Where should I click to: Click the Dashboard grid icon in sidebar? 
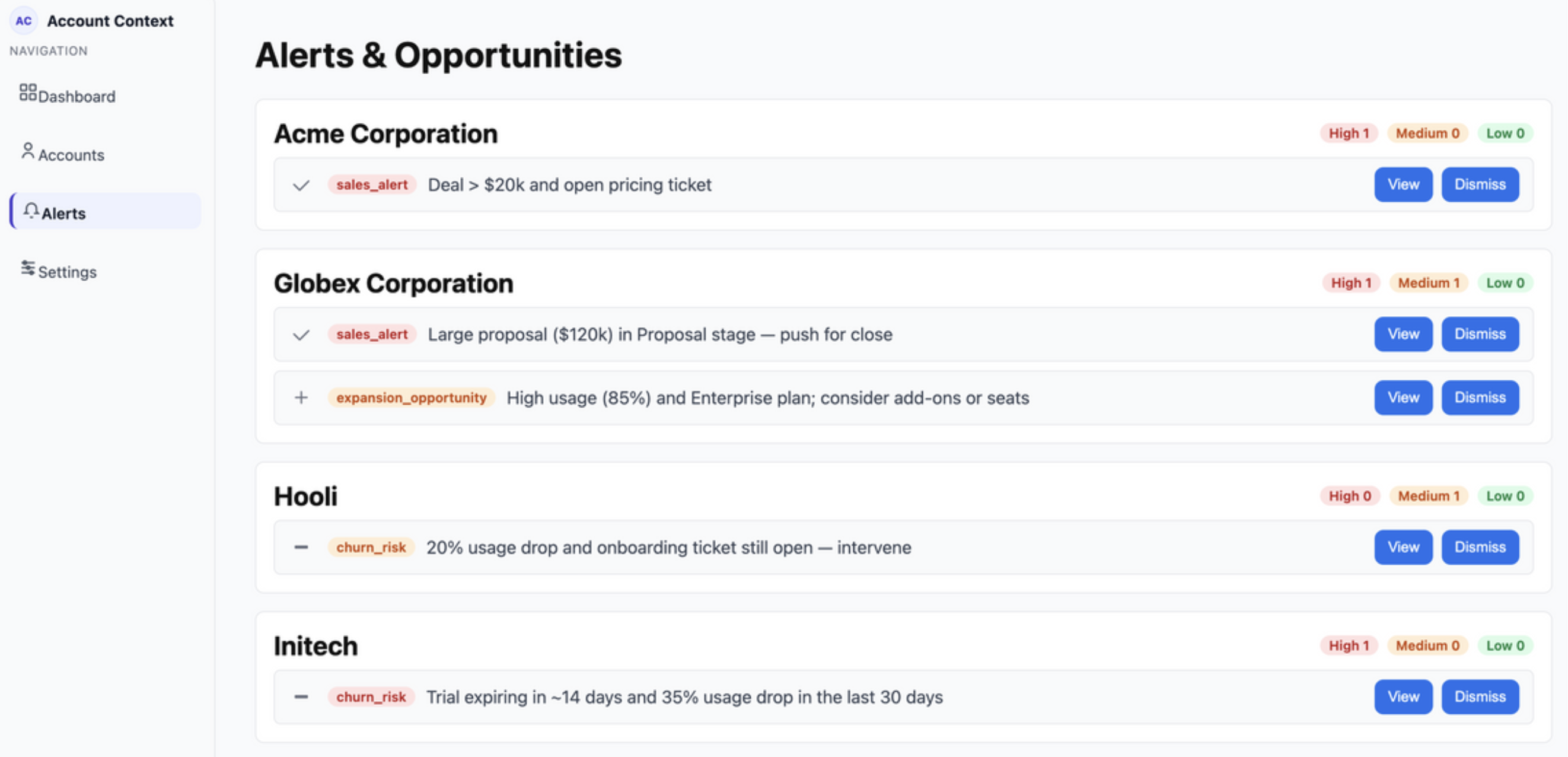click(28, 93)
